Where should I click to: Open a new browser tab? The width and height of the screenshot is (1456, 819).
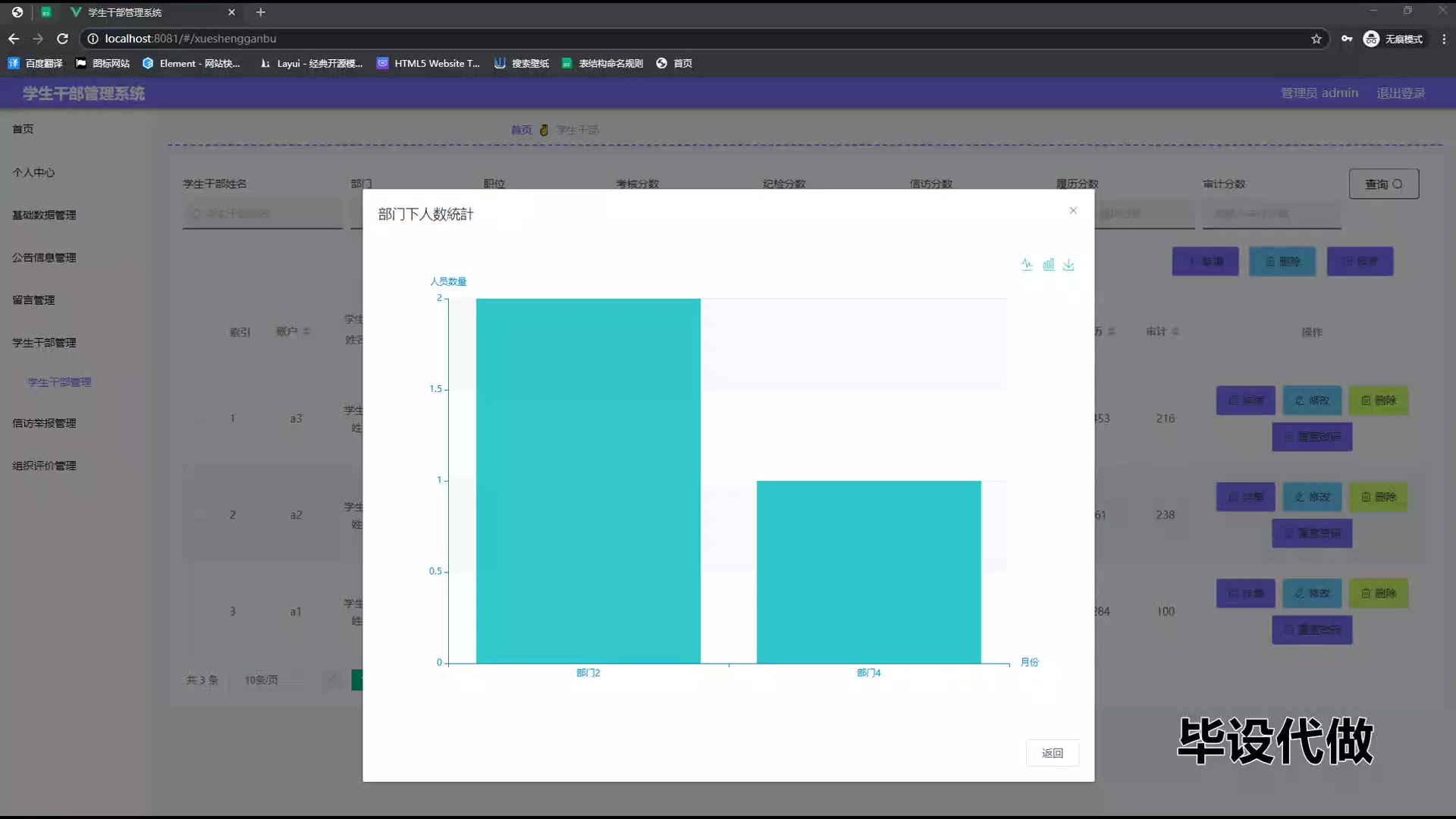pyautogui.click(x=261, y=12)
